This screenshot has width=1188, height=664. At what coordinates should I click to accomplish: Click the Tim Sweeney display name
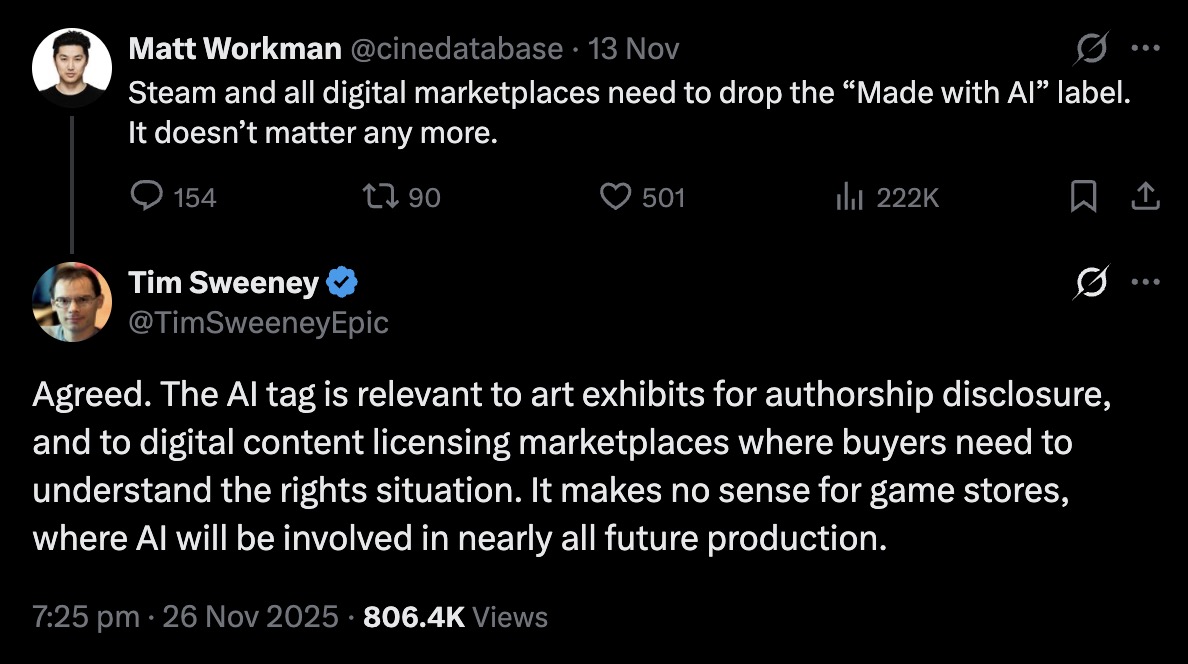coord(223,284)
